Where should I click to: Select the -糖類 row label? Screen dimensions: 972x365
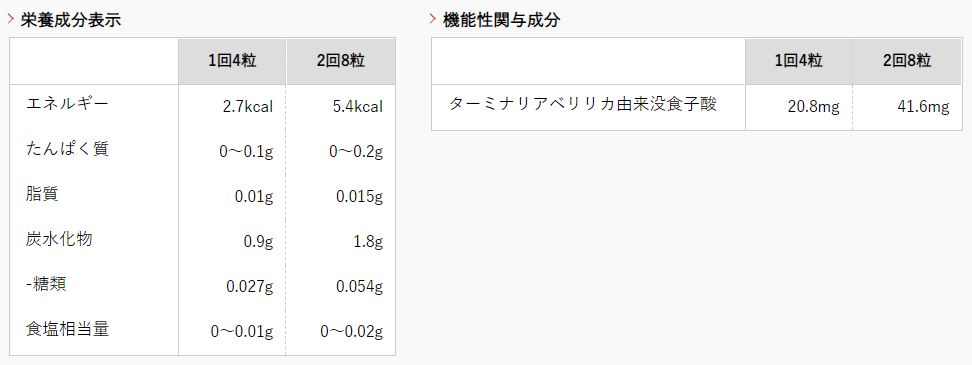tap(46, 284)
